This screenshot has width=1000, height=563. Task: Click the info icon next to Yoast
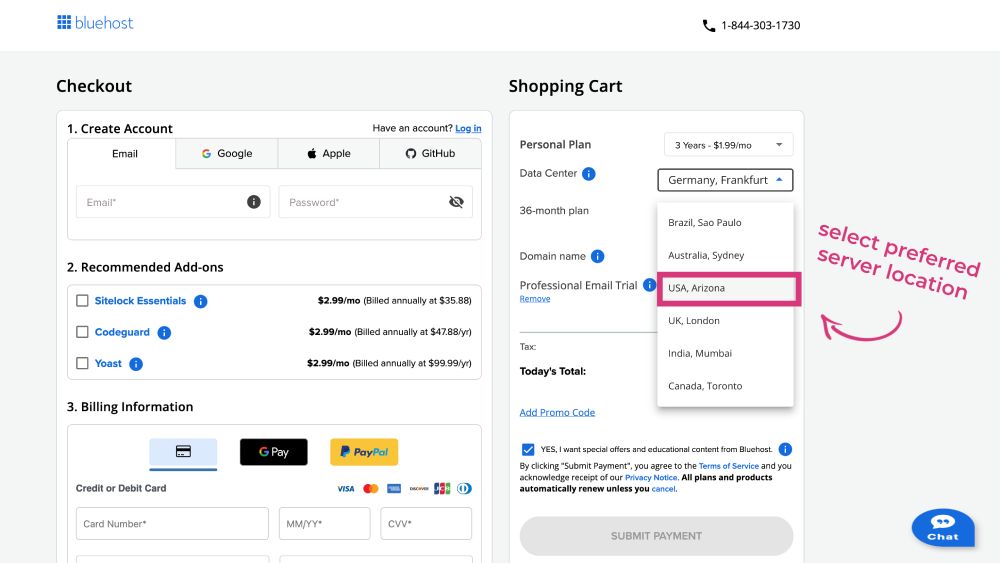click(136, 363)
